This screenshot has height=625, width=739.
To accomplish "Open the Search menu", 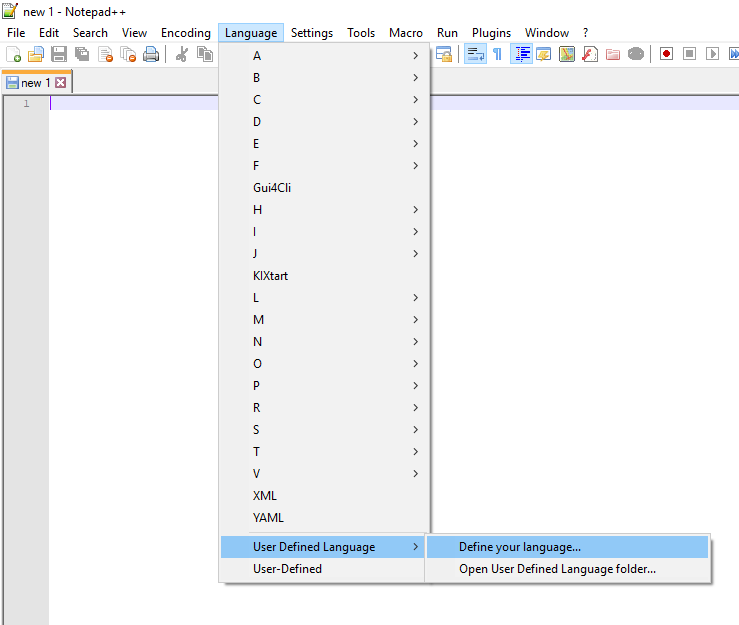I will click(x=90, y=33).
